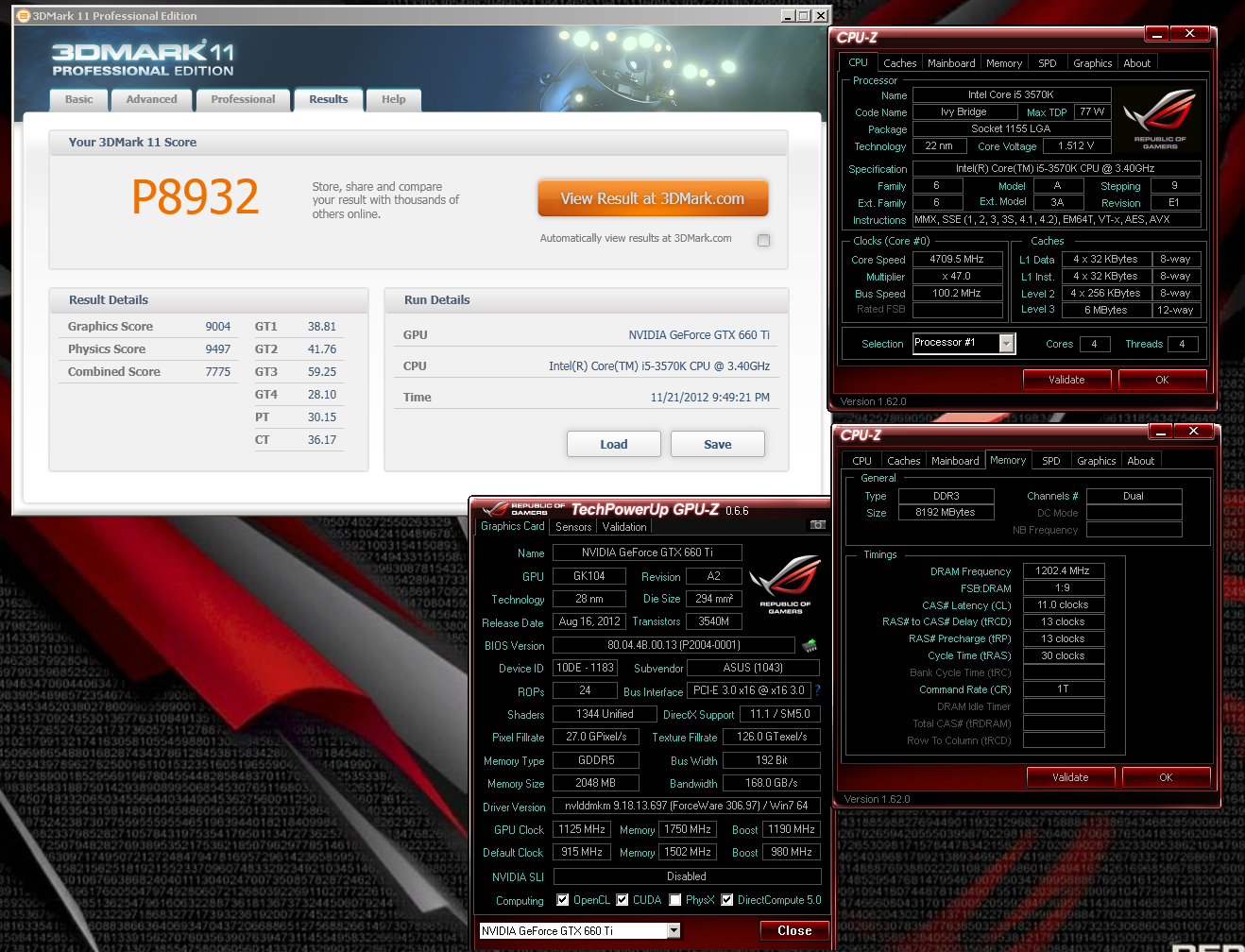
Task: Click the ROG logo in CPU-Z CPU tab
Action: click(x=1159, y=120)
